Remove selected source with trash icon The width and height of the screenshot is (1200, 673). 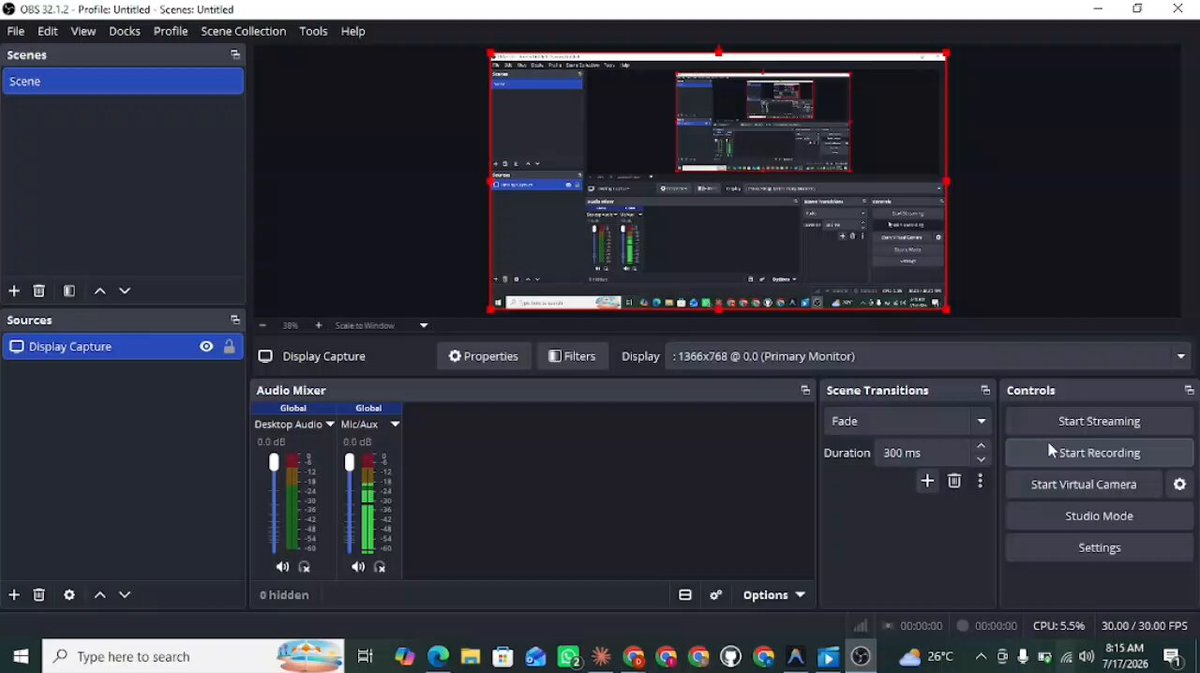(39, 595)
